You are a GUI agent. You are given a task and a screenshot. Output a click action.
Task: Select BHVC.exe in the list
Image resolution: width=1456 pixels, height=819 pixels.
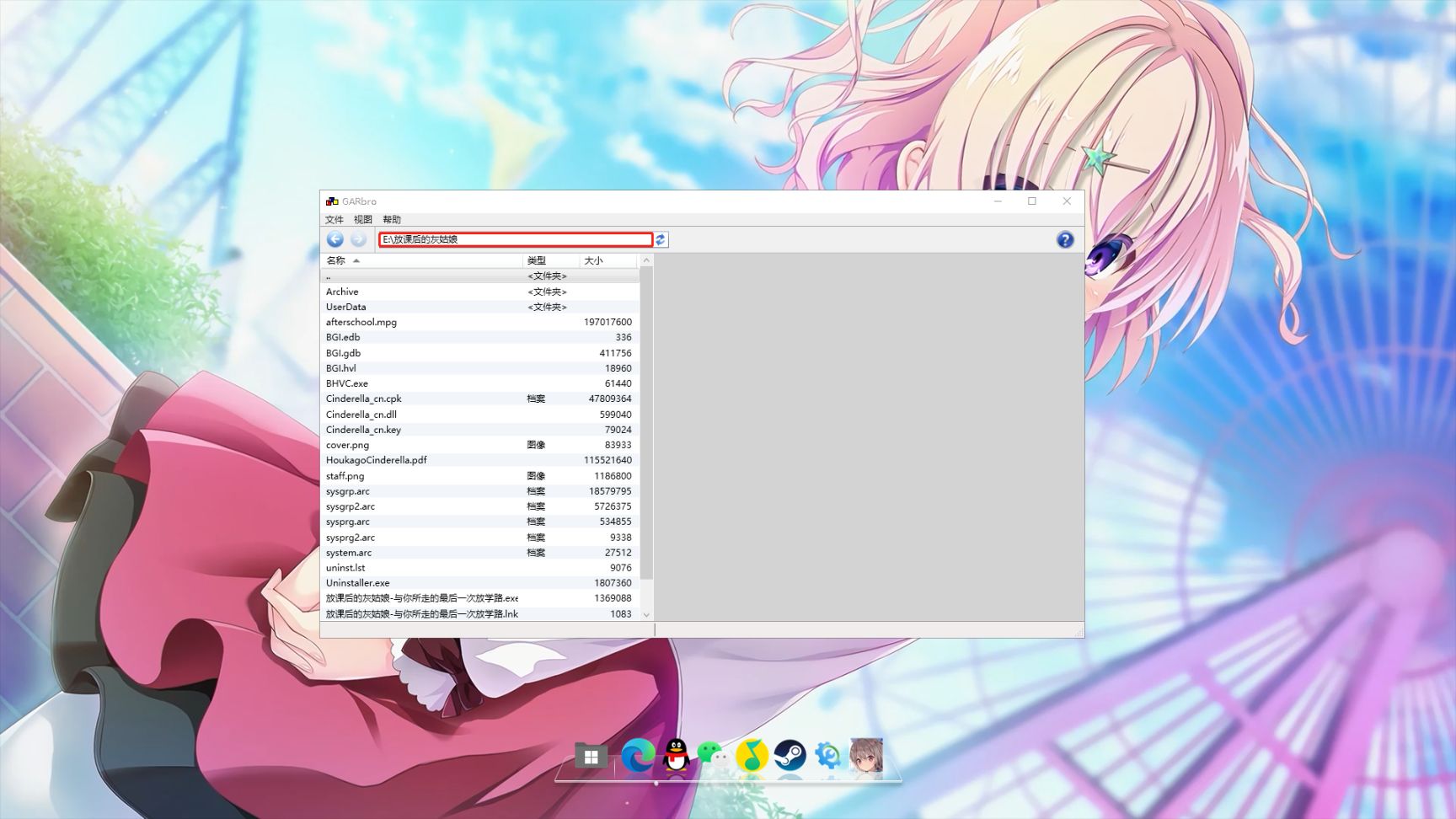coord(480,383)
